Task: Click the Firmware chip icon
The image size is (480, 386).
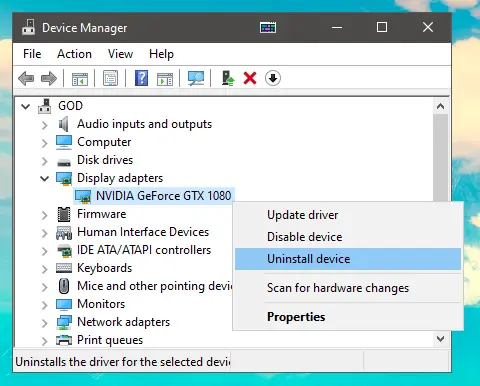Action: point(64,214)
